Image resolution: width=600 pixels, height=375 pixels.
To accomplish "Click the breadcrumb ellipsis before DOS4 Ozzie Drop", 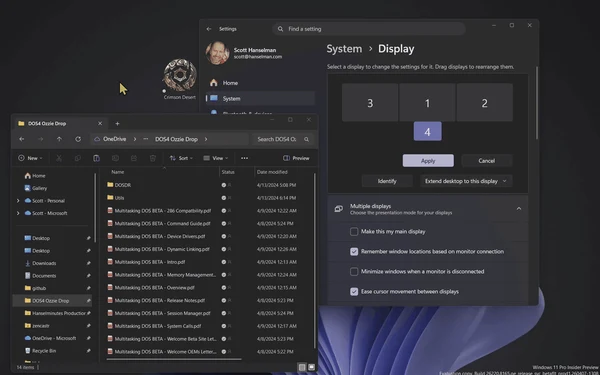I will [x=145, y=139].
